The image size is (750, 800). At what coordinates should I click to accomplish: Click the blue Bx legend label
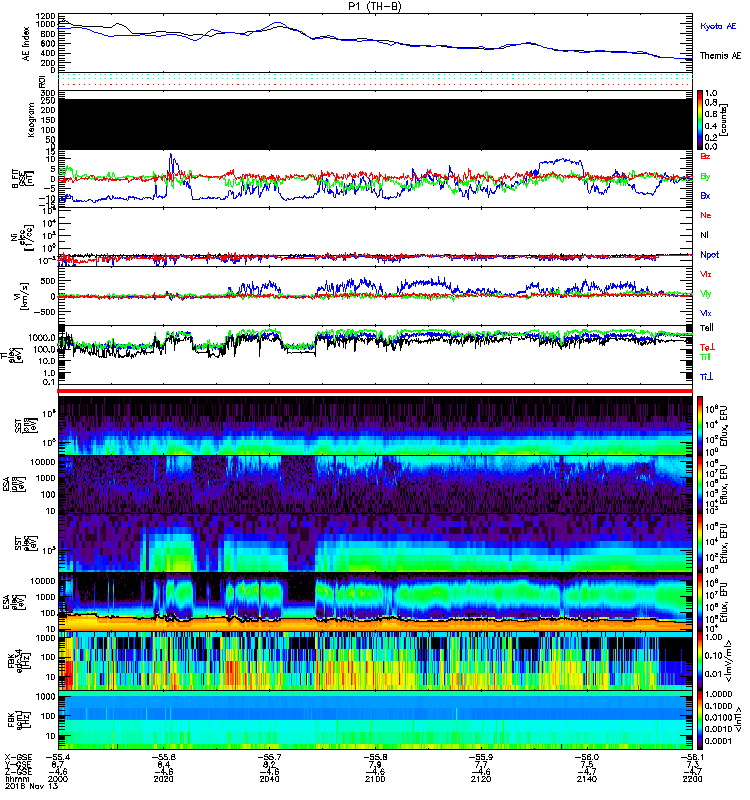705,195
